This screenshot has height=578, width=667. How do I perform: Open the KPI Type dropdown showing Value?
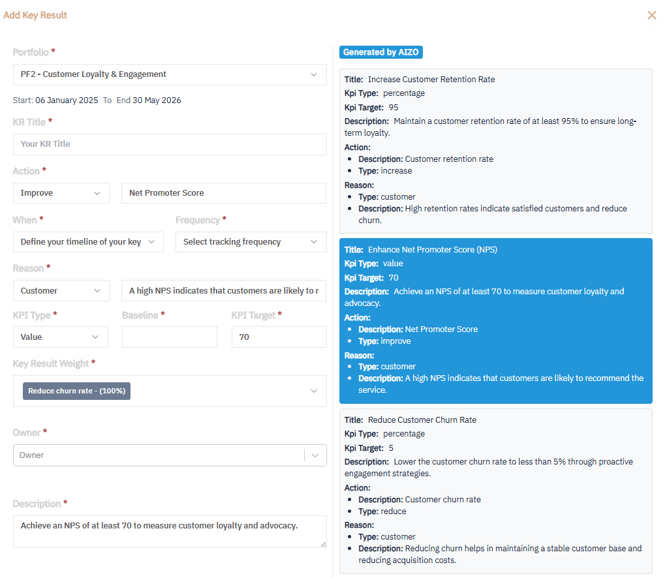[60, 337]
